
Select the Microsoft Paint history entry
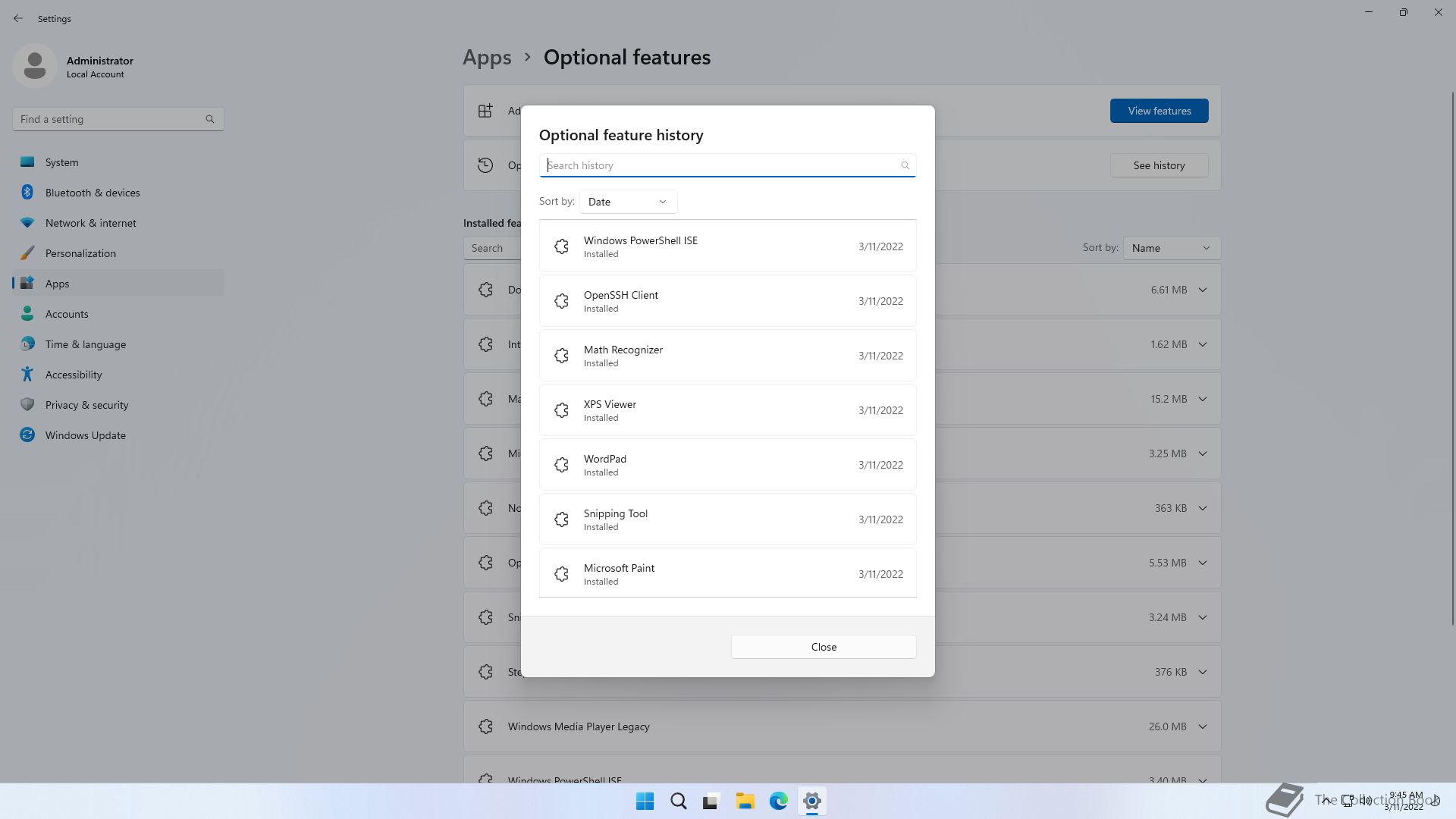[727, 573]
